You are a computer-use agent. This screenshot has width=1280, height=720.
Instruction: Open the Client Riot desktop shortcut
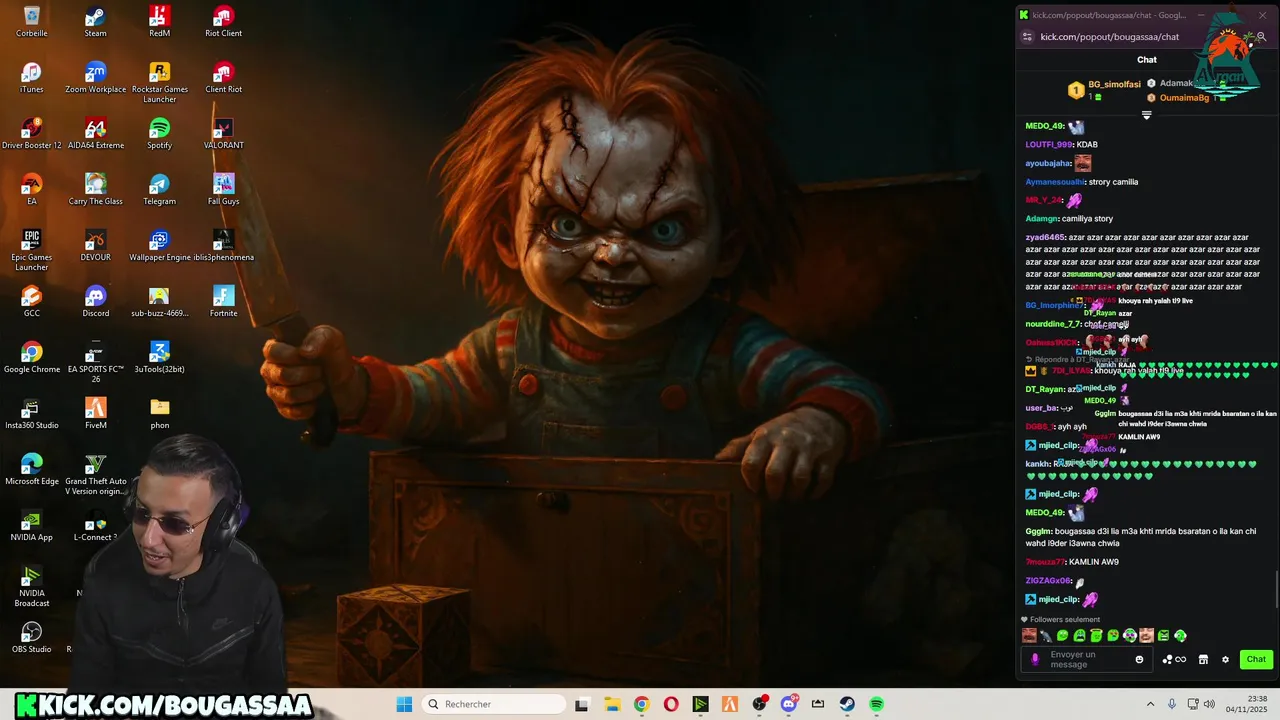pyautogui.click(x=223, y=77)
